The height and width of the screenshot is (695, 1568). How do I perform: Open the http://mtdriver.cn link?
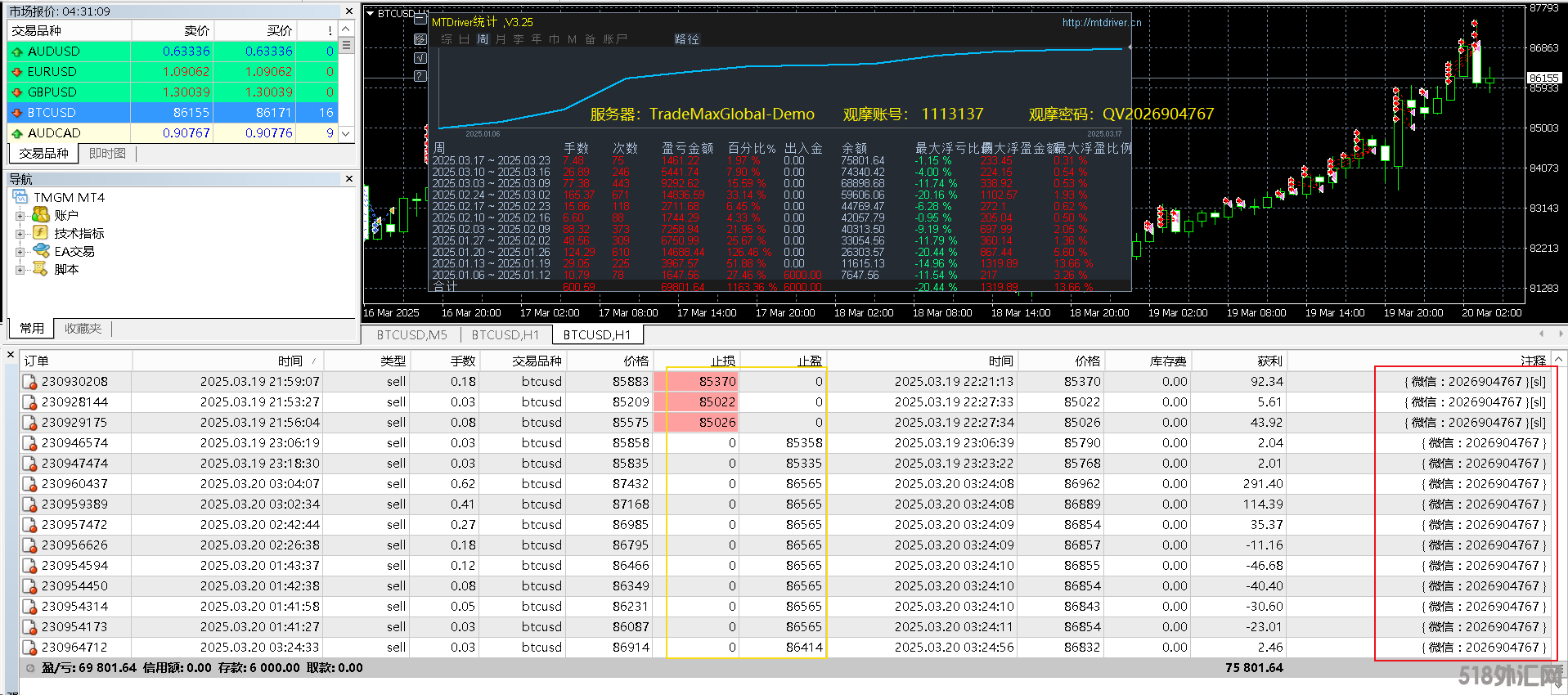(x=1101, y=23)
